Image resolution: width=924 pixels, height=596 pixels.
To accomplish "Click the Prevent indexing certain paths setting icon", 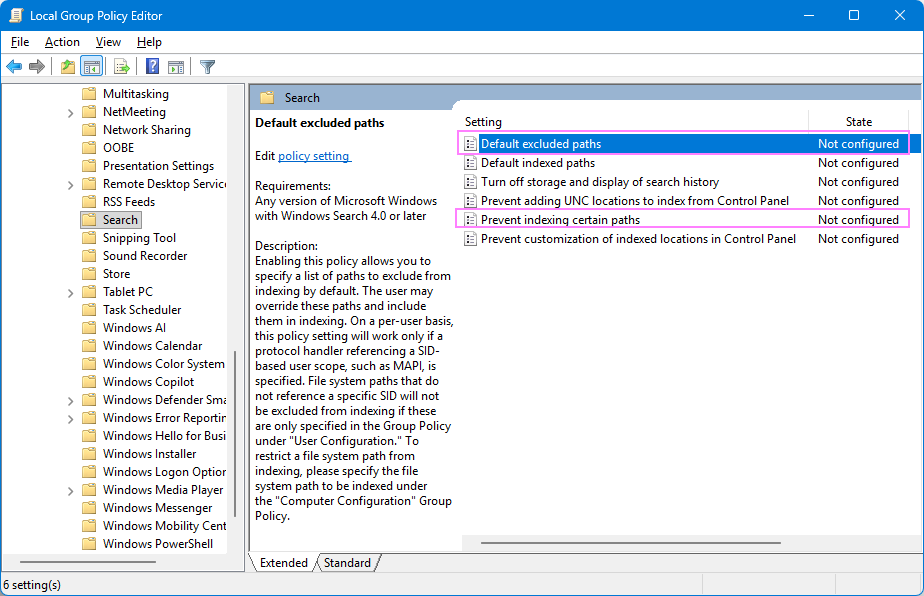I will pos(470,219).
